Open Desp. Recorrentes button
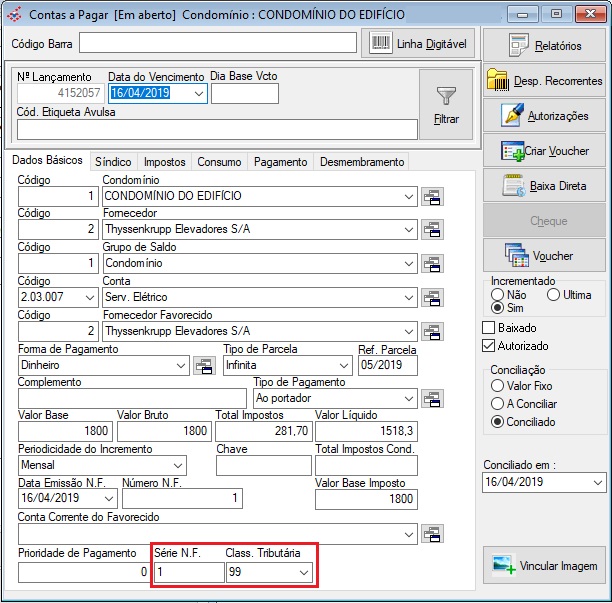The width and height of the screenshot is (612, 603). point(544,80)
